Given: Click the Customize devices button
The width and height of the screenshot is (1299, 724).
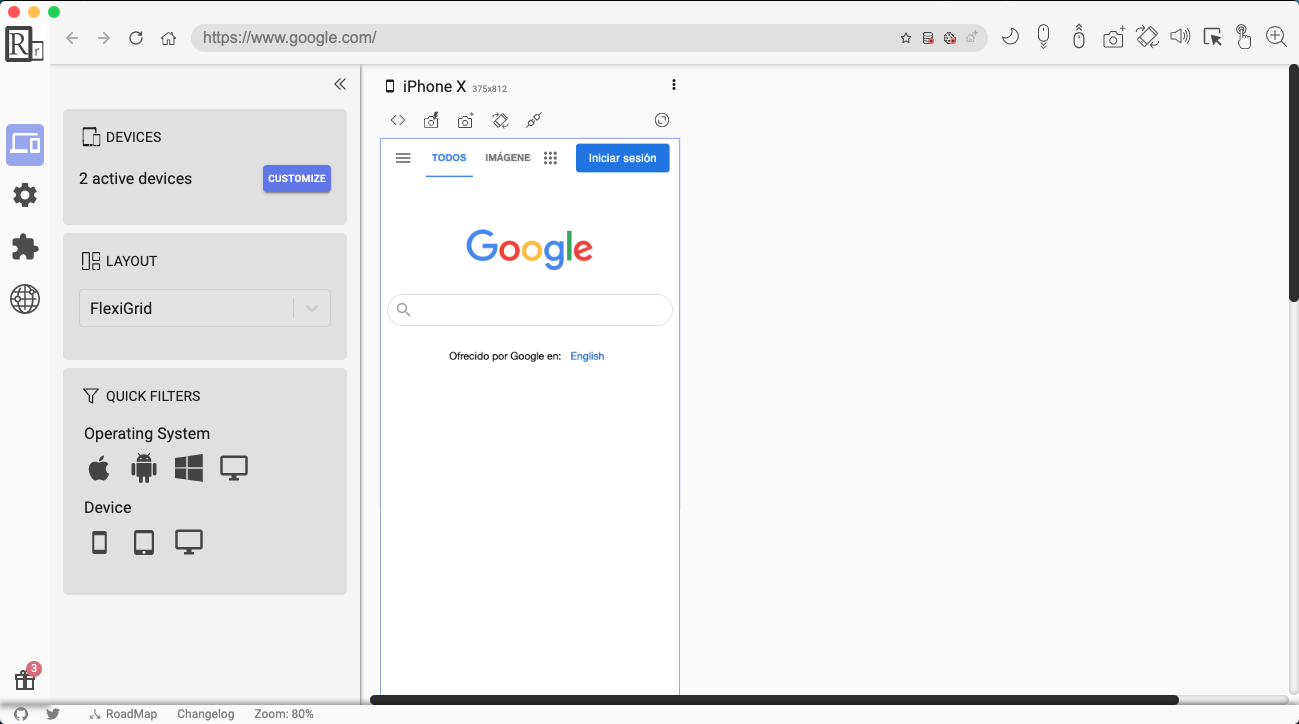Looking at the screenshot, I should click(297, 179).
